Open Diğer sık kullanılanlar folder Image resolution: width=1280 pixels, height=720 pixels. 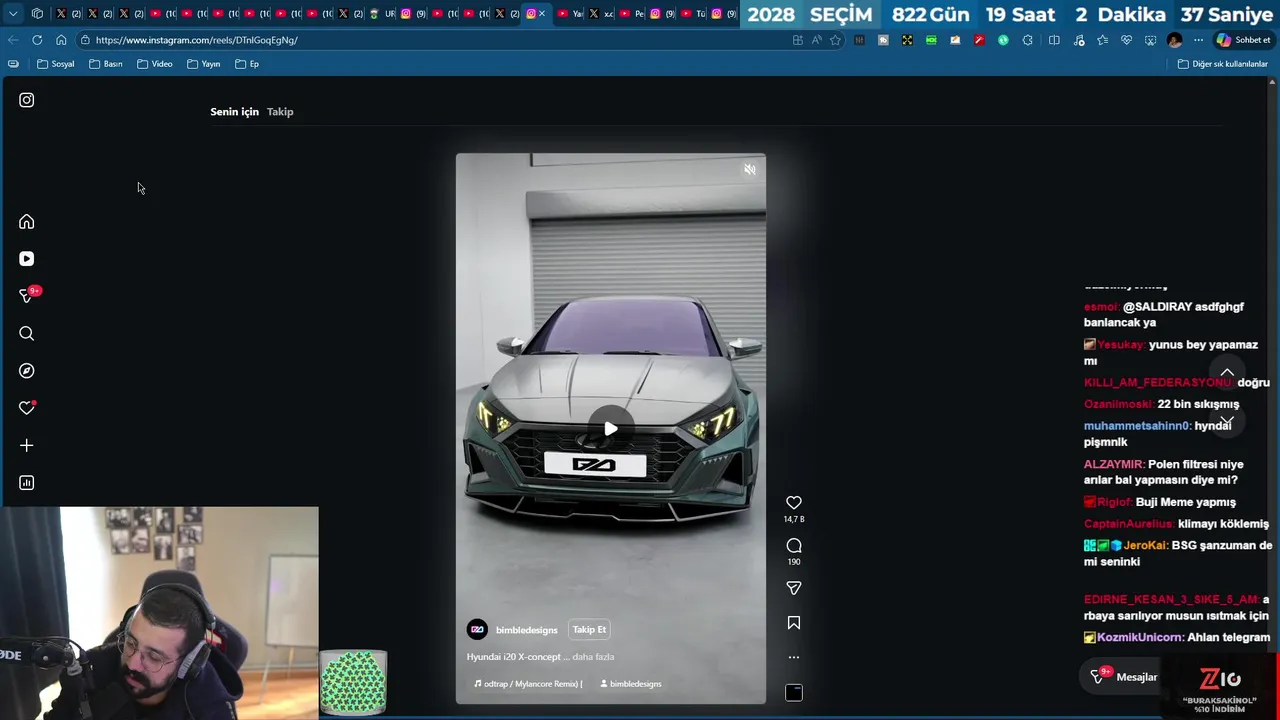[1223, 64]
